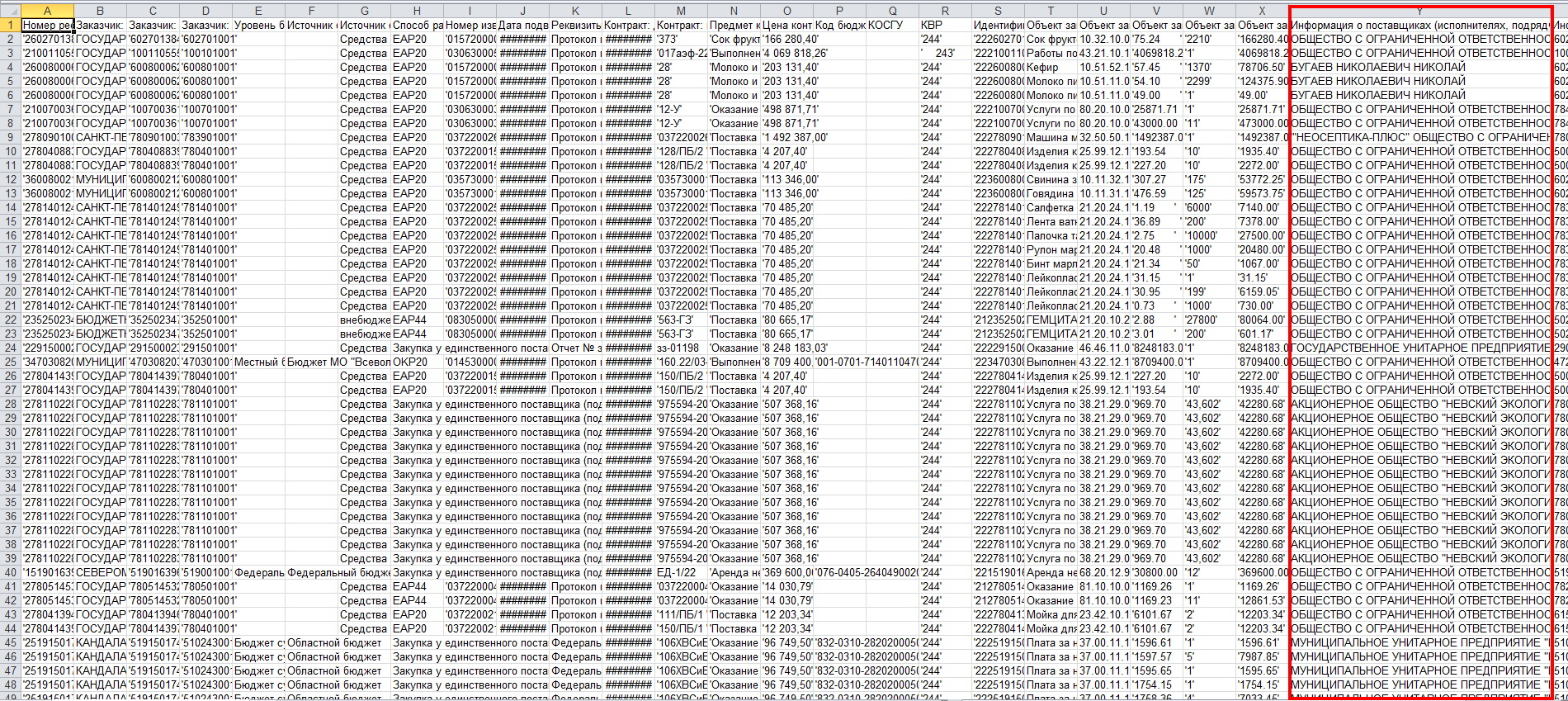Select the Отчет № cell in row 24
Screen dimensions: 1568x701
pyautogui.click(x=575, y=348)
